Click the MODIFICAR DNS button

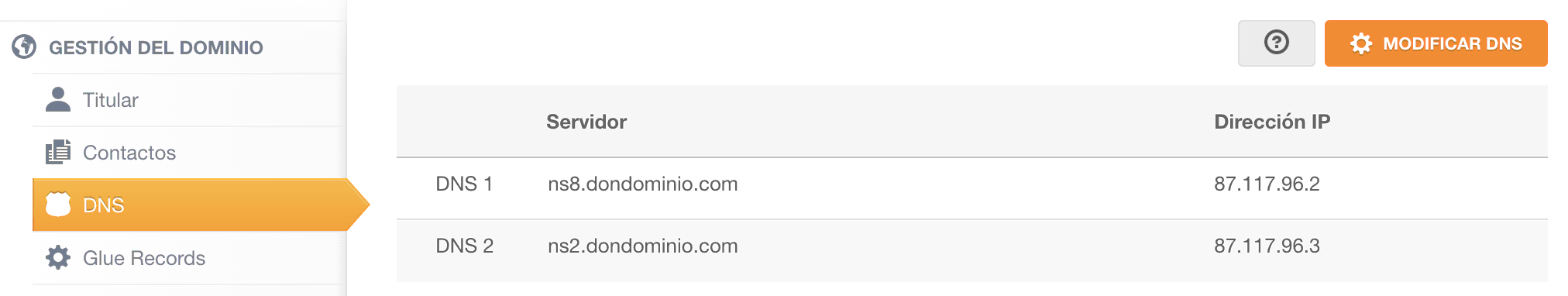tap(1436, 43)
